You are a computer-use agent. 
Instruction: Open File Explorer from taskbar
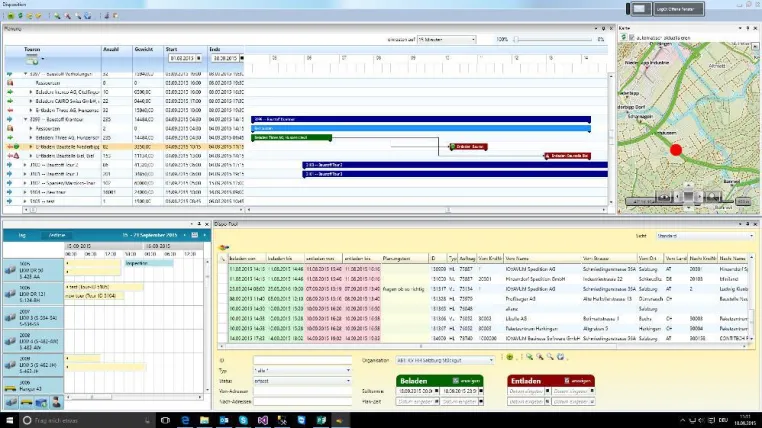pos(205,420)
